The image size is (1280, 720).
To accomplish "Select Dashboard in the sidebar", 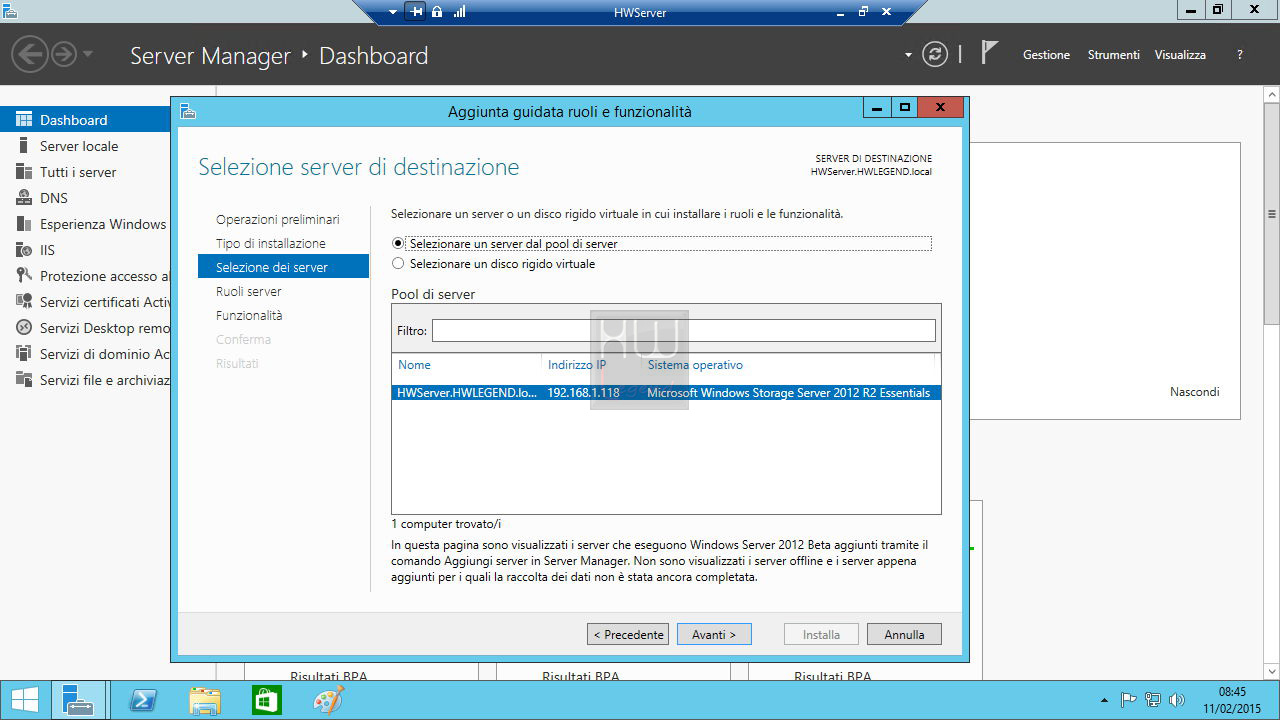I will (85, 120).
